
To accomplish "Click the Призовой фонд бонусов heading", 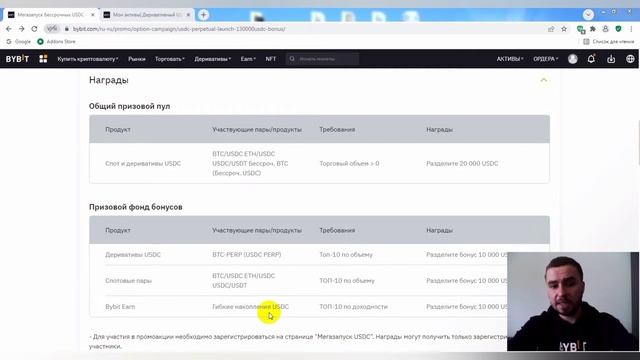I will [136, 207].
